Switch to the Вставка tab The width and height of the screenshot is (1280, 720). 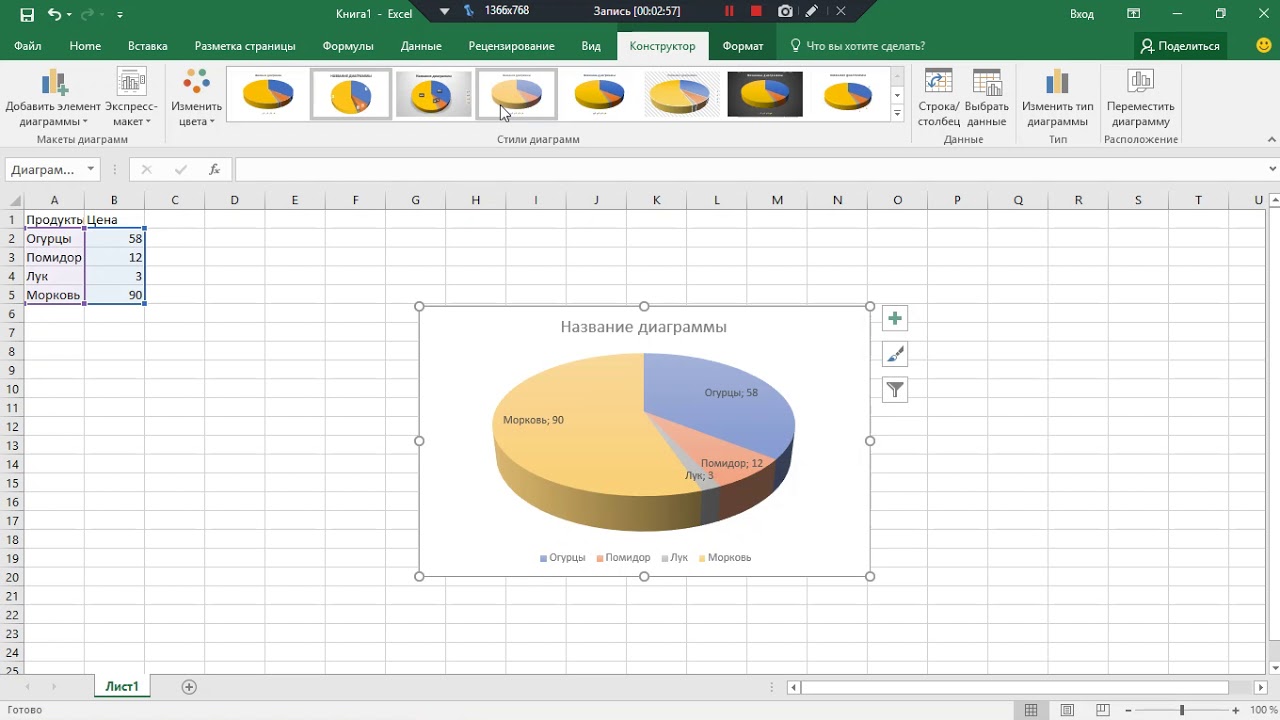[x=148, y=46]
